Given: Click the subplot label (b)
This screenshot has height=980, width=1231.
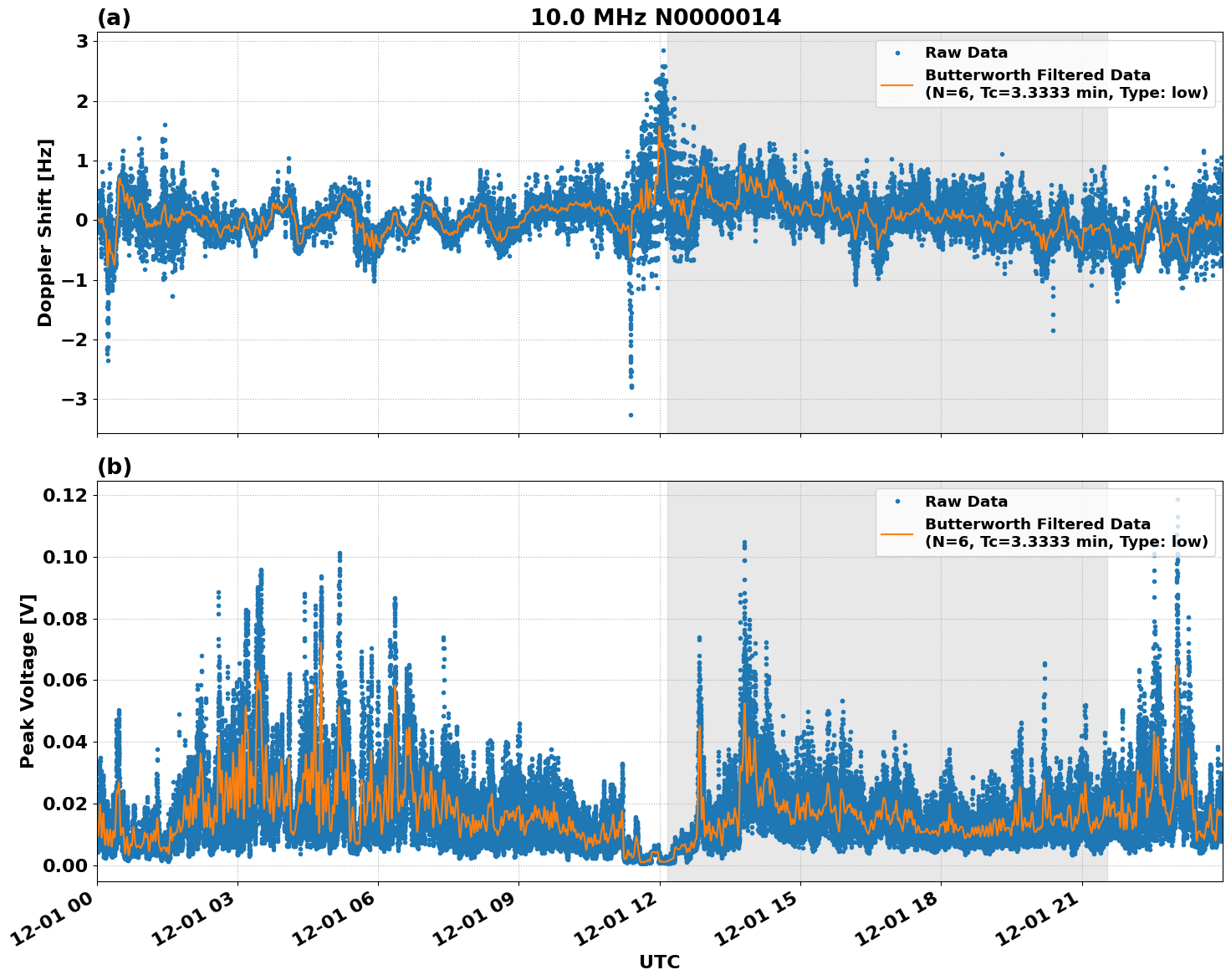Looking at the screenshot, I should click(x=115, y=467).
